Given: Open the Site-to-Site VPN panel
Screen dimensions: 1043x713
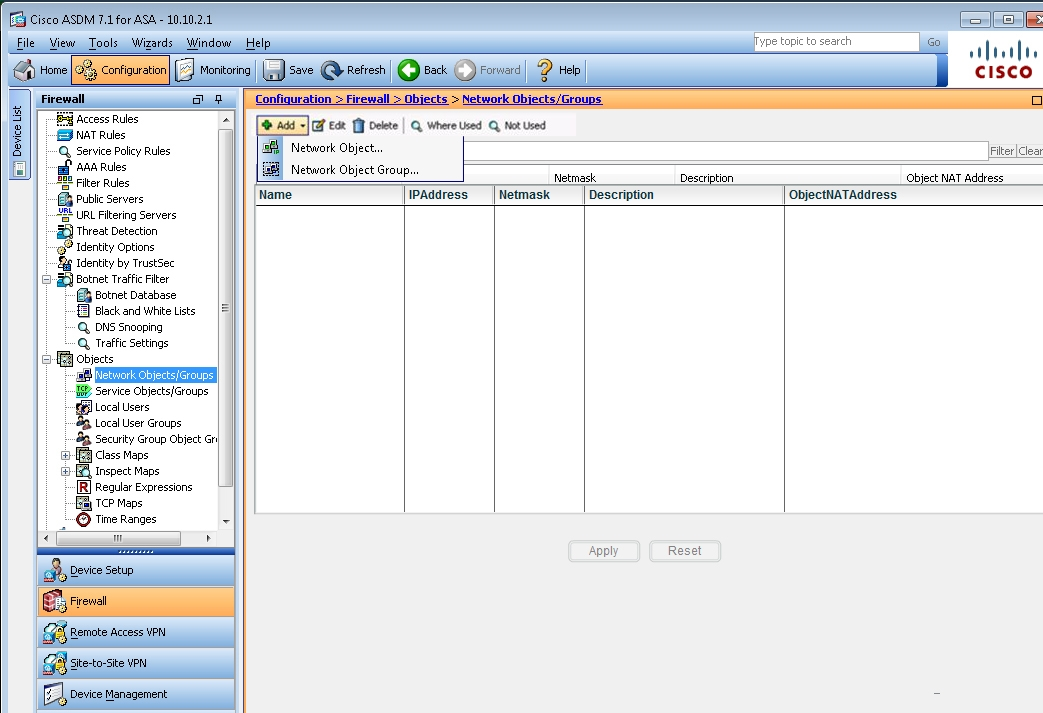Looking at the screenshot, I should tap(136, 663).
